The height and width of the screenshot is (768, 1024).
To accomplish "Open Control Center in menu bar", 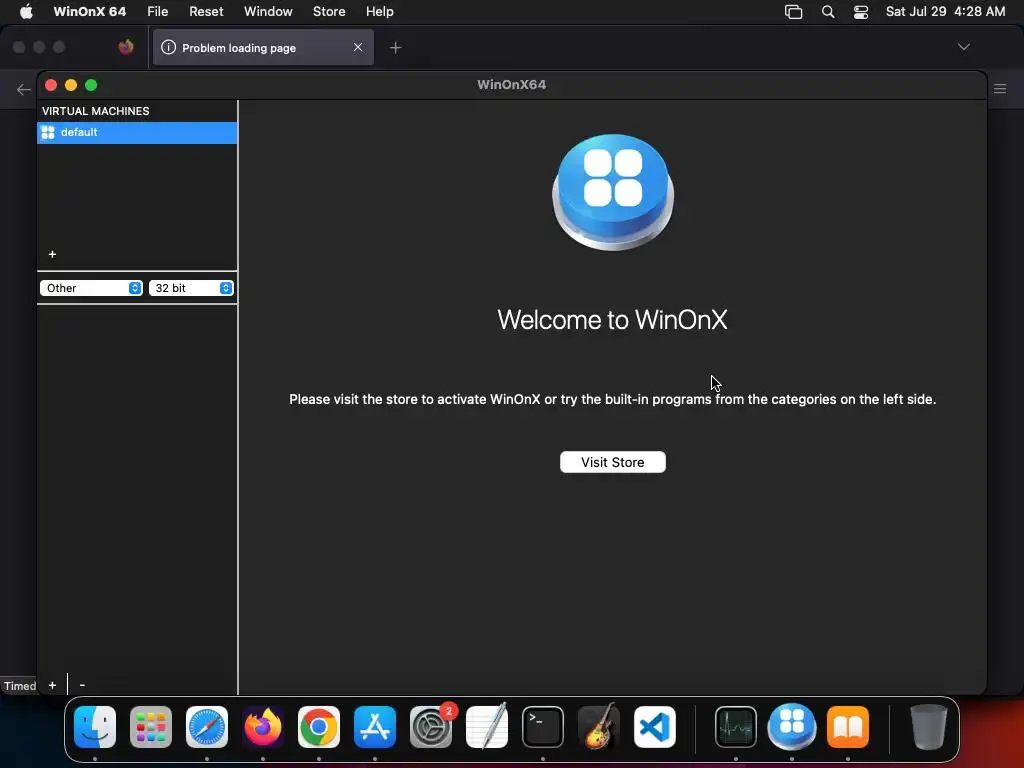I will point(861,12).
